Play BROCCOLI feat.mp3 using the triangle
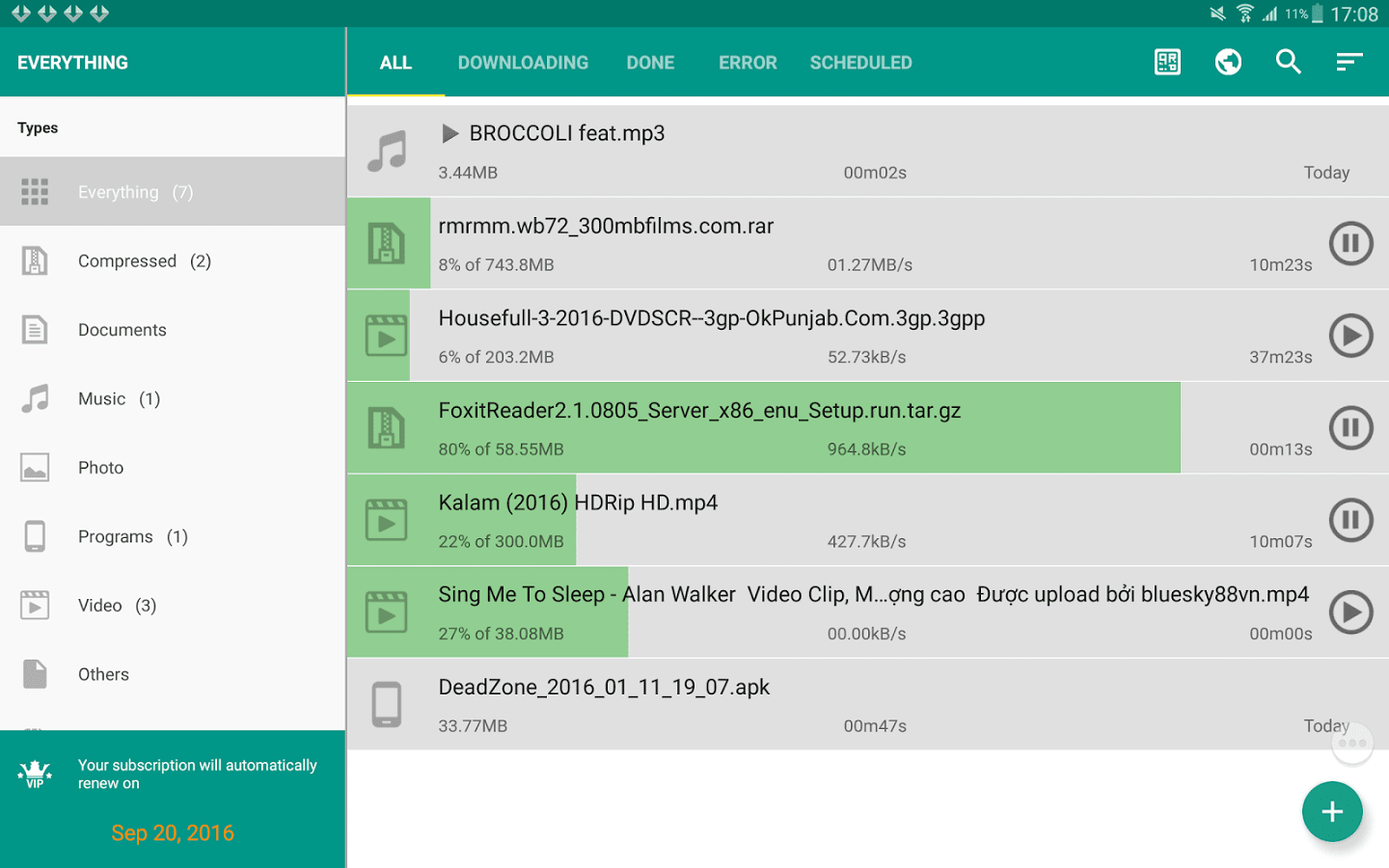Image resolution: width=1389 pixels, height=868 pixels. point(449,133)
